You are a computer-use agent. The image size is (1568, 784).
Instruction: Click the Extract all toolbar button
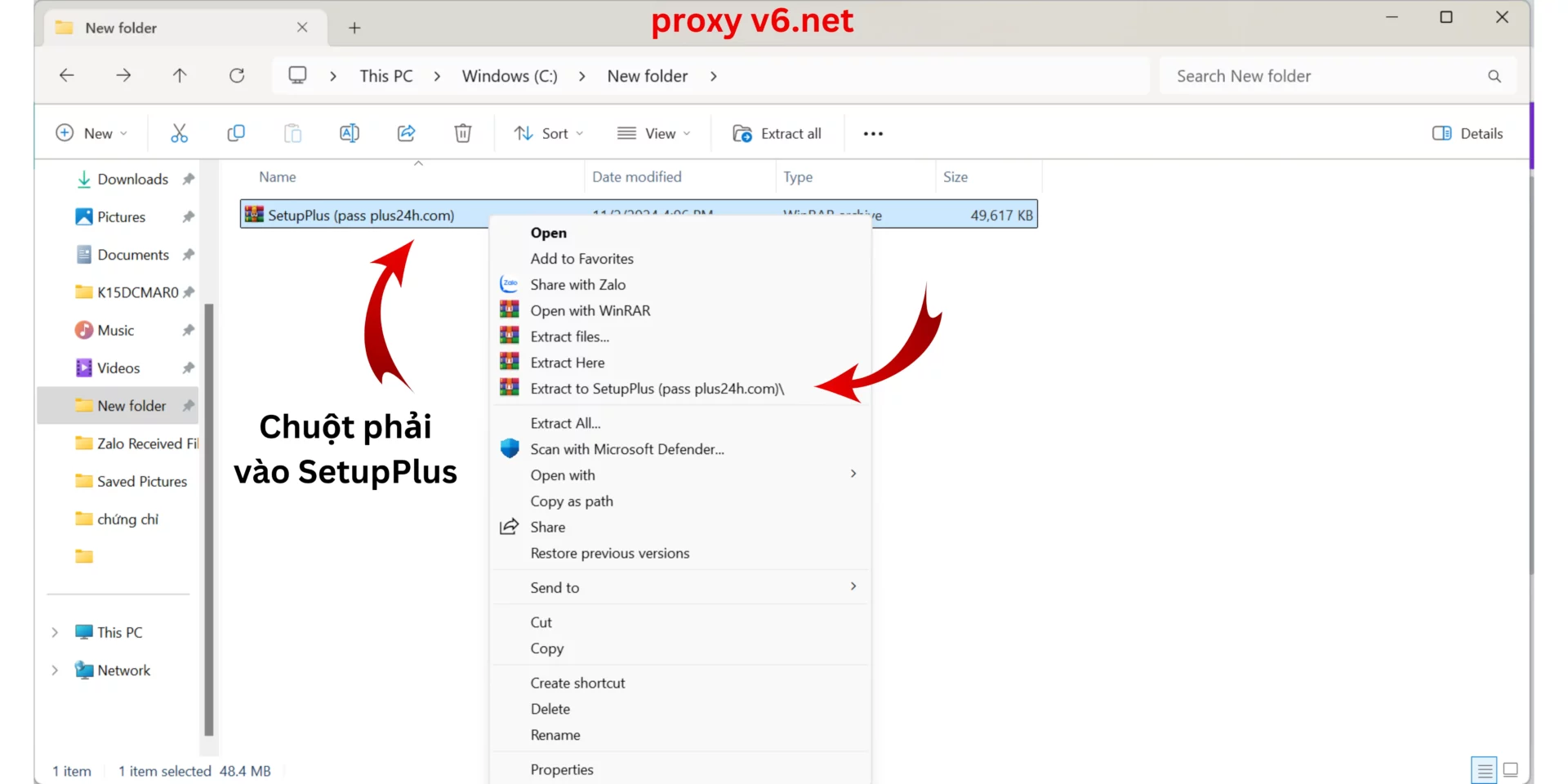[x=777, y=133]
